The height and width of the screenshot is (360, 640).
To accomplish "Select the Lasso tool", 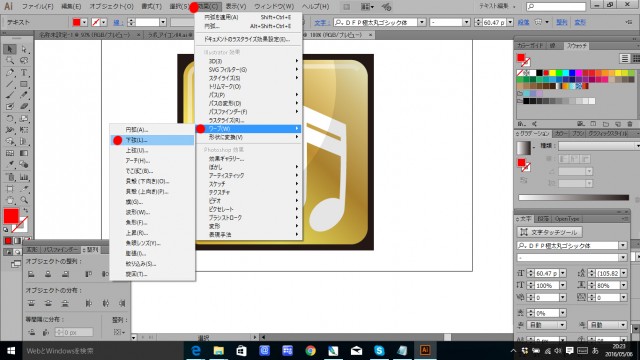I will coord(24,61).
